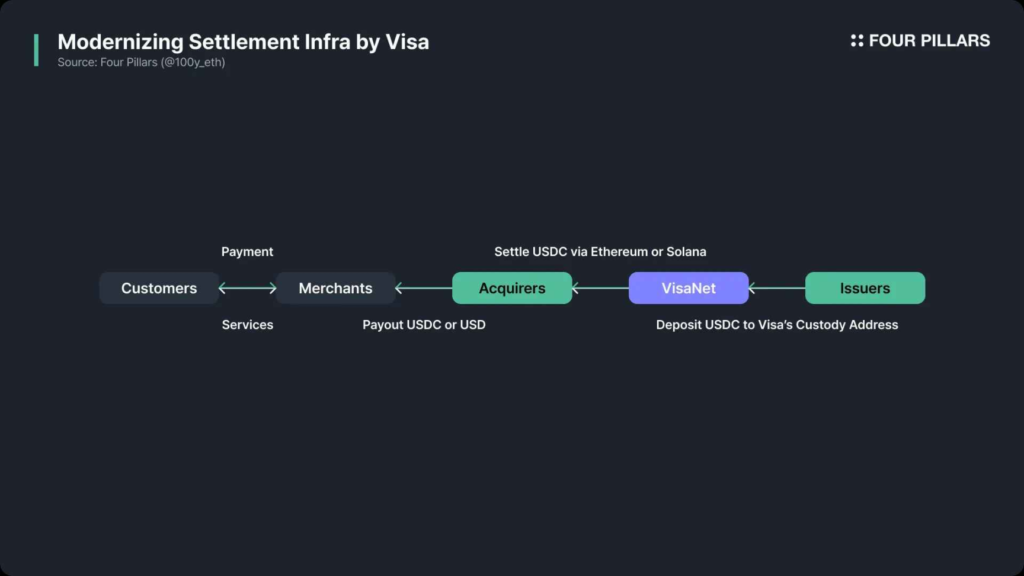Click the Services label below the arrow

point(247,325)
